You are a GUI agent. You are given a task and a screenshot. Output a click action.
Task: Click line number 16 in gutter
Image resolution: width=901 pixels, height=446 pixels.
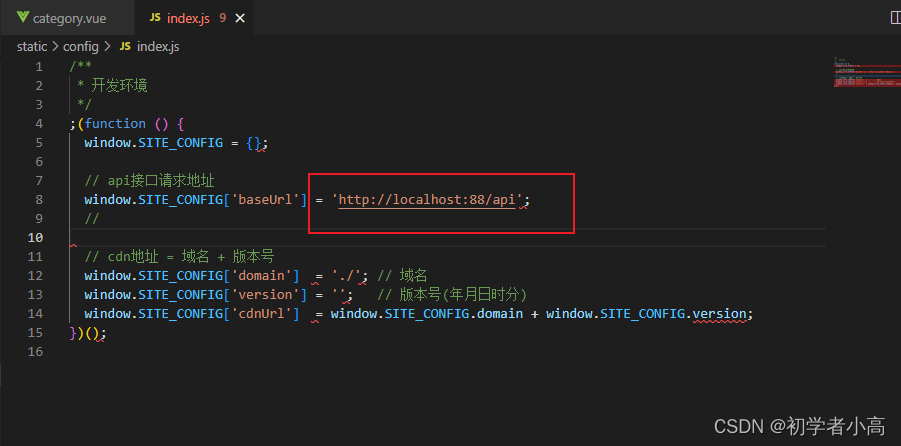[x=35, y=351]
